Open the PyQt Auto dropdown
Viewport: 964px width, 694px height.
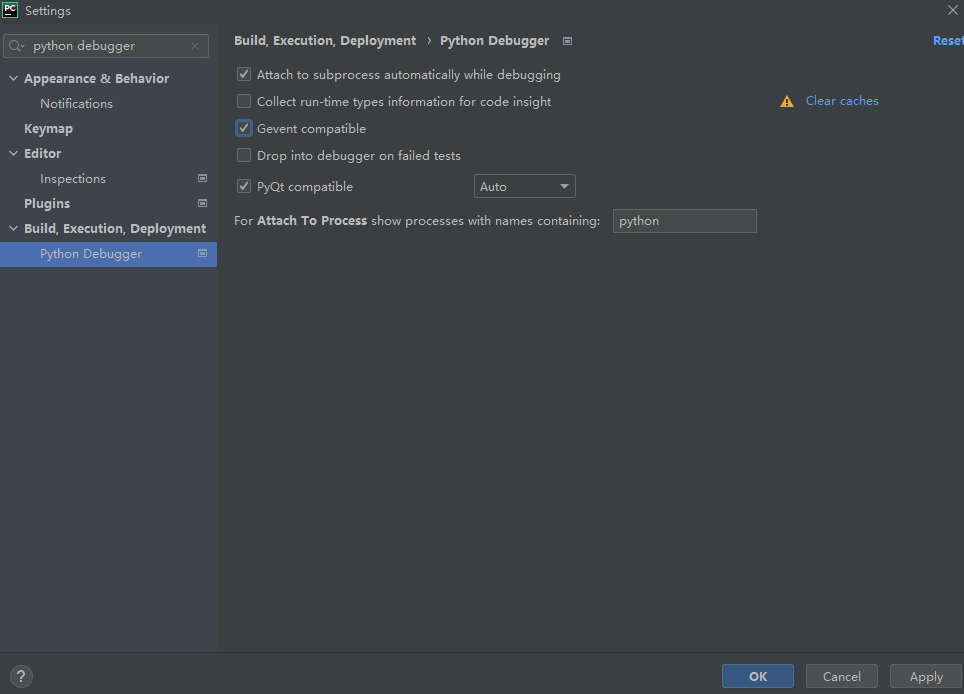point(524,186)
